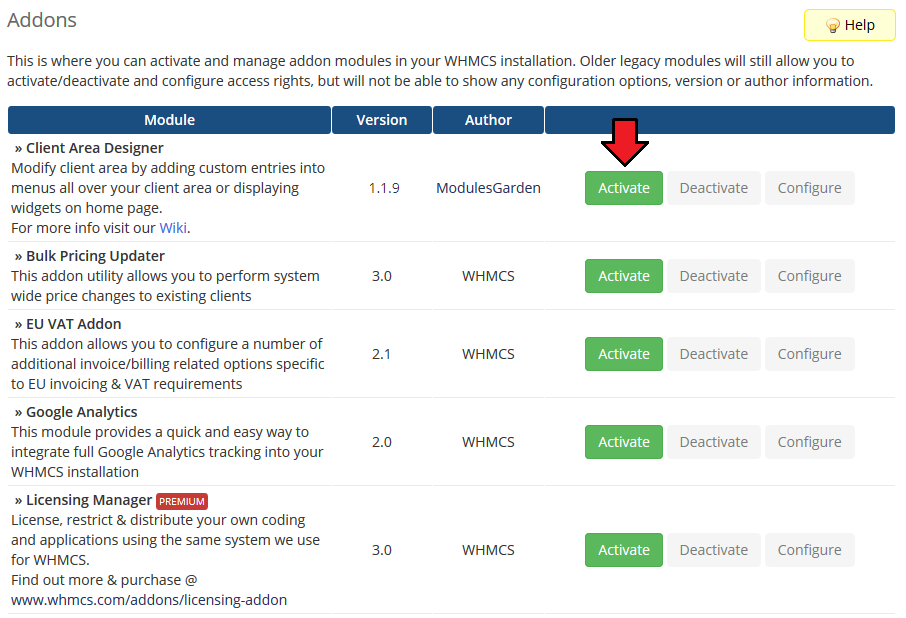
Task: Deactivate the Bulk Pricing Updater addon
Action: point(714,276)
